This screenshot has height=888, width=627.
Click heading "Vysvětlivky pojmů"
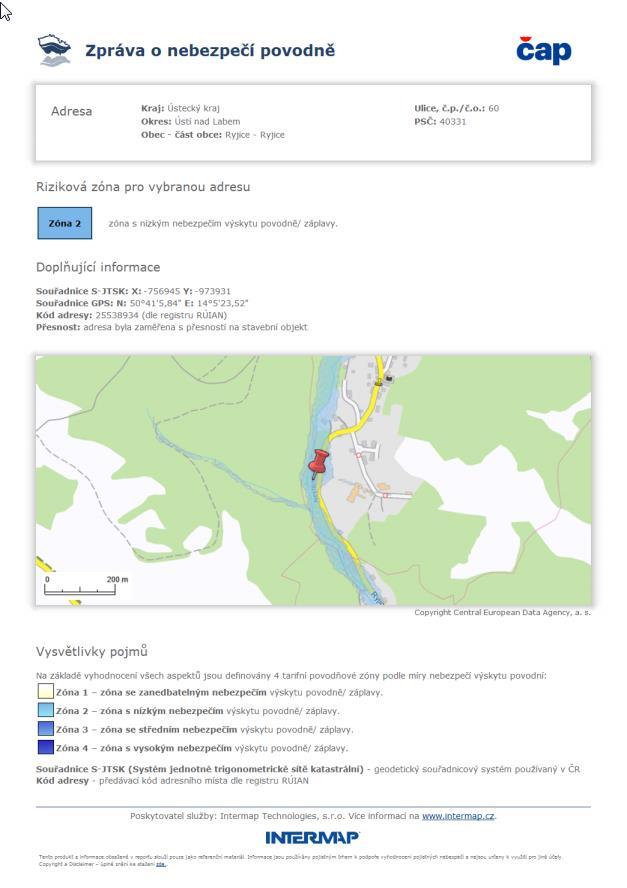(x=92, y=651)
